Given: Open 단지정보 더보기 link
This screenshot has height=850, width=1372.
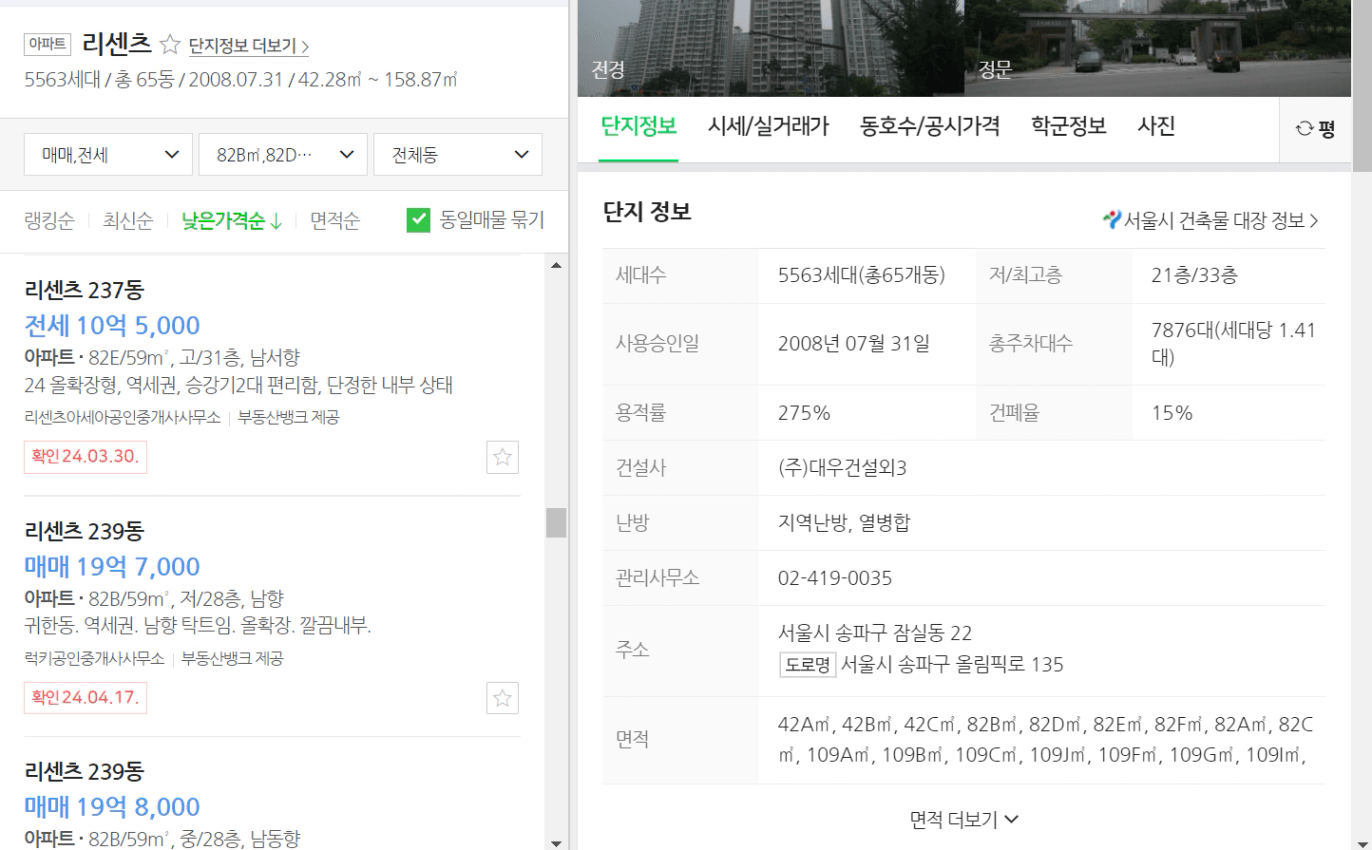Looking at the screenshot, I should click(249, 46).
